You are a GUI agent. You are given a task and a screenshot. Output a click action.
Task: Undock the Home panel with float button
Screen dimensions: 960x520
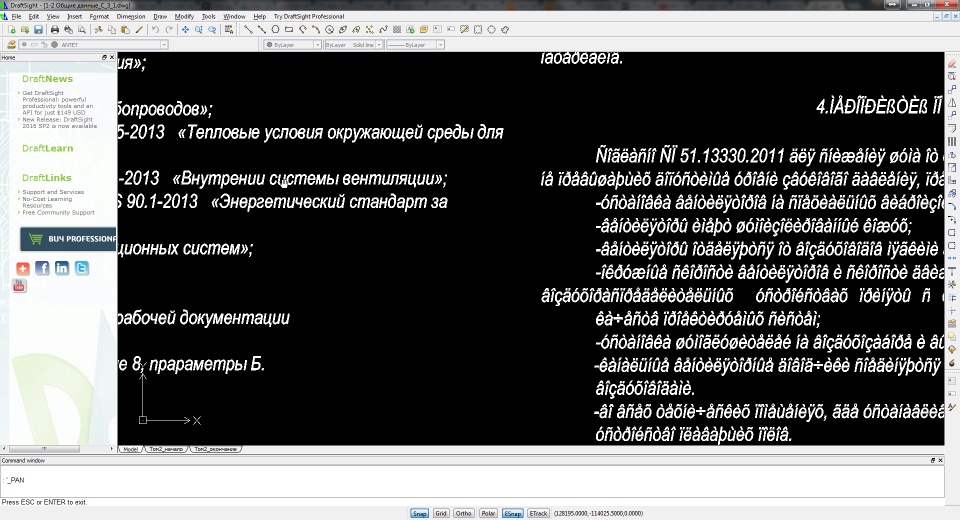coord(104,57)
